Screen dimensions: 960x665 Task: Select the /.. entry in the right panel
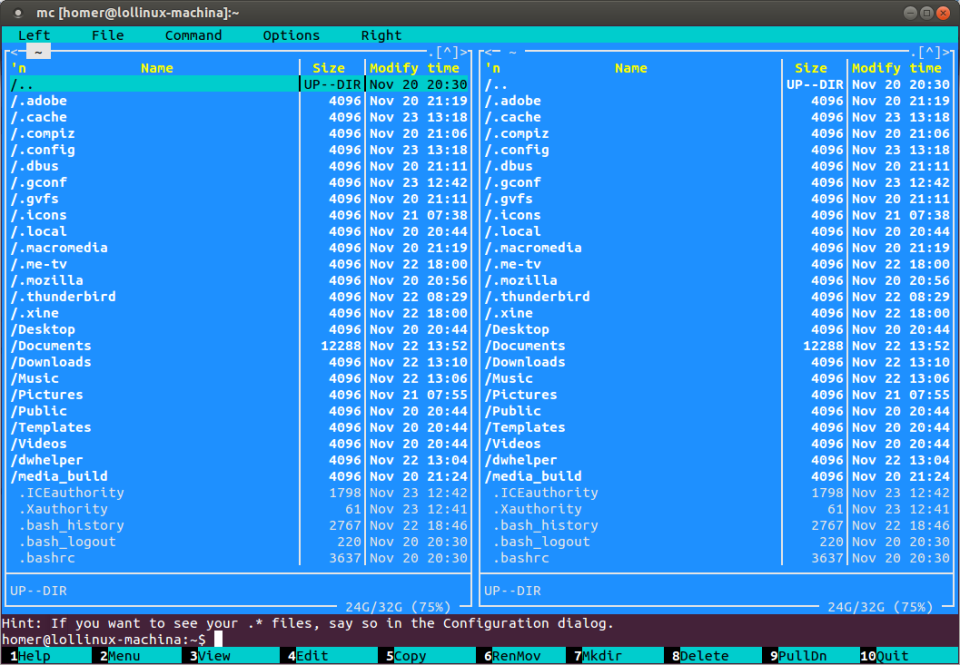click(x=718, y=85)
